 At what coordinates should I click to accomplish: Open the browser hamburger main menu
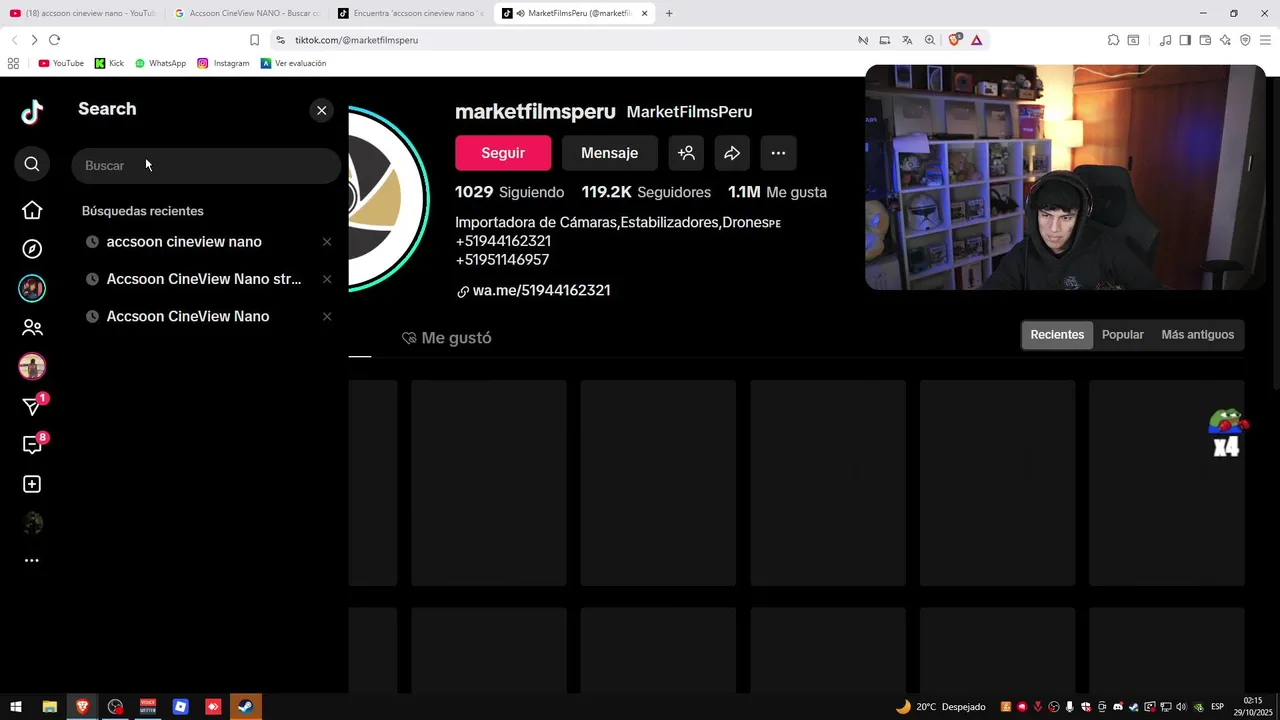pyautogui.click(x=1265, y=40)
